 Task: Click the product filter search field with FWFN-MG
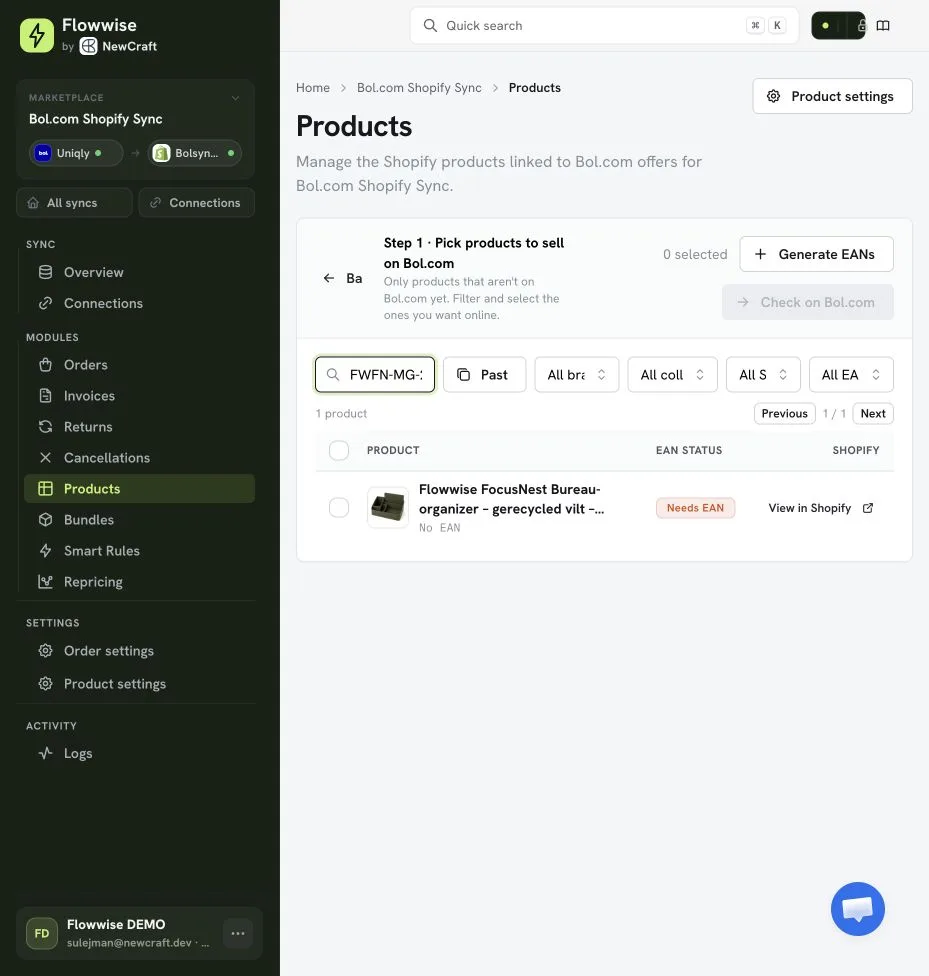click(375, 375)
